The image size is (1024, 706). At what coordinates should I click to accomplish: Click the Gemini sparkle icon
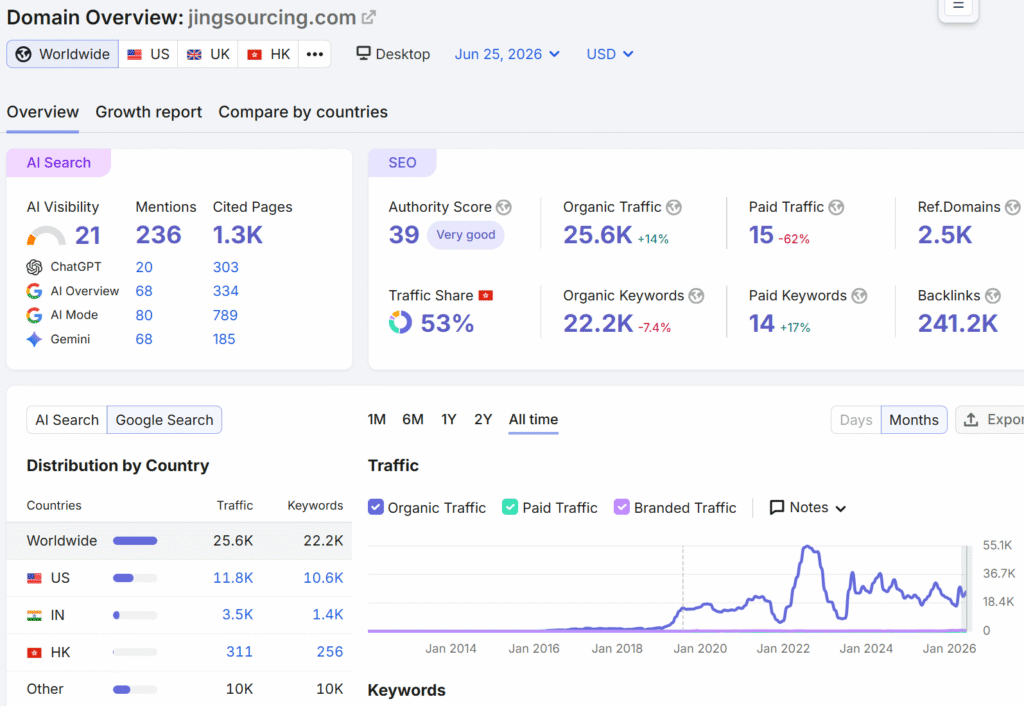[34, 340]
